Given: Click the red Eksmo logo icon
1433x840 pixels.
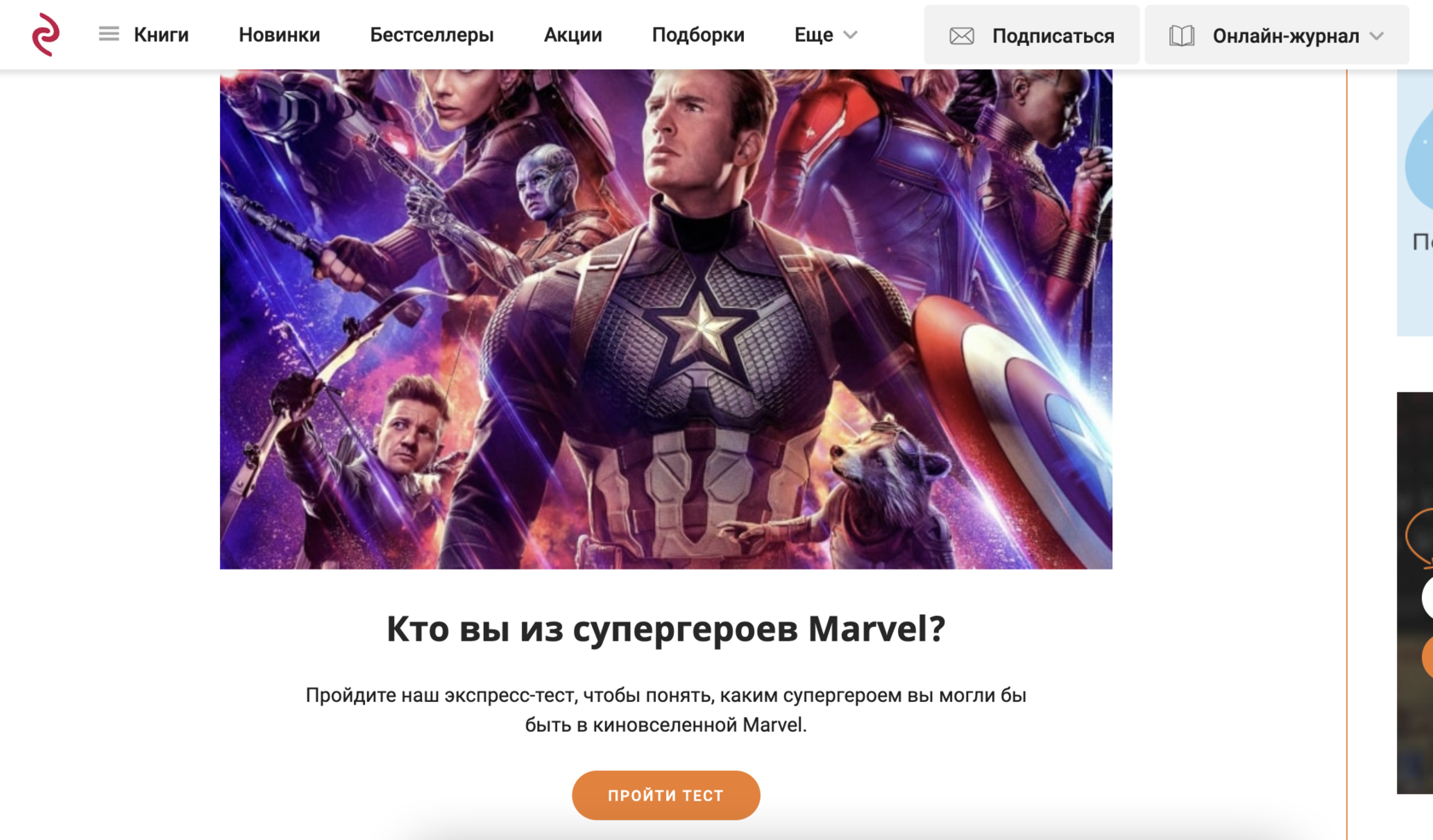Looking at the screenshot, I should point(45,35).
